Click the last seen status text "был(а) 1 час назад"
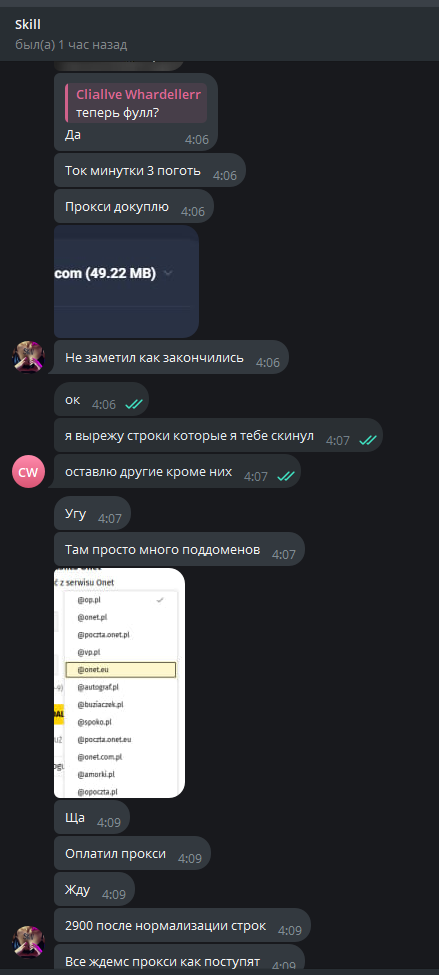439x975 pixels. [x=71, y=45]
